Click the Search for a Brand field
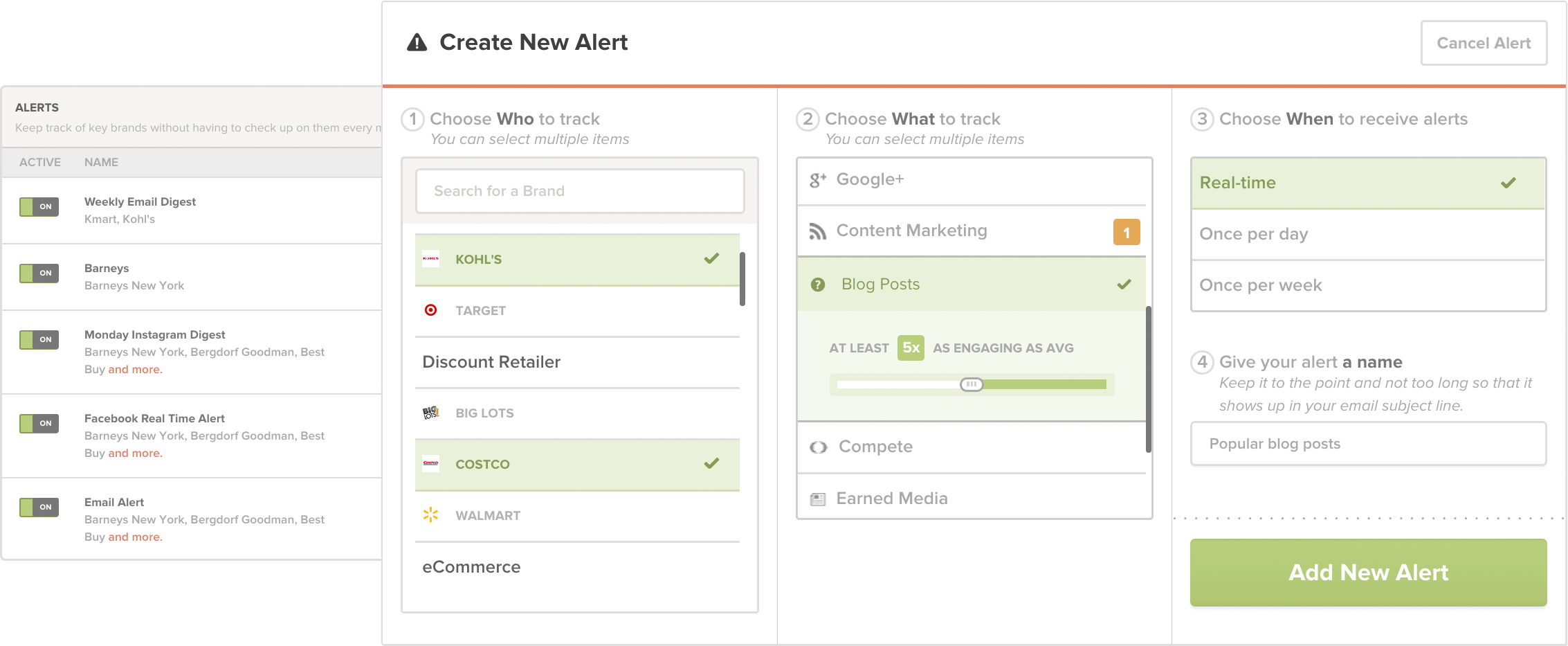 click(580, 191)
